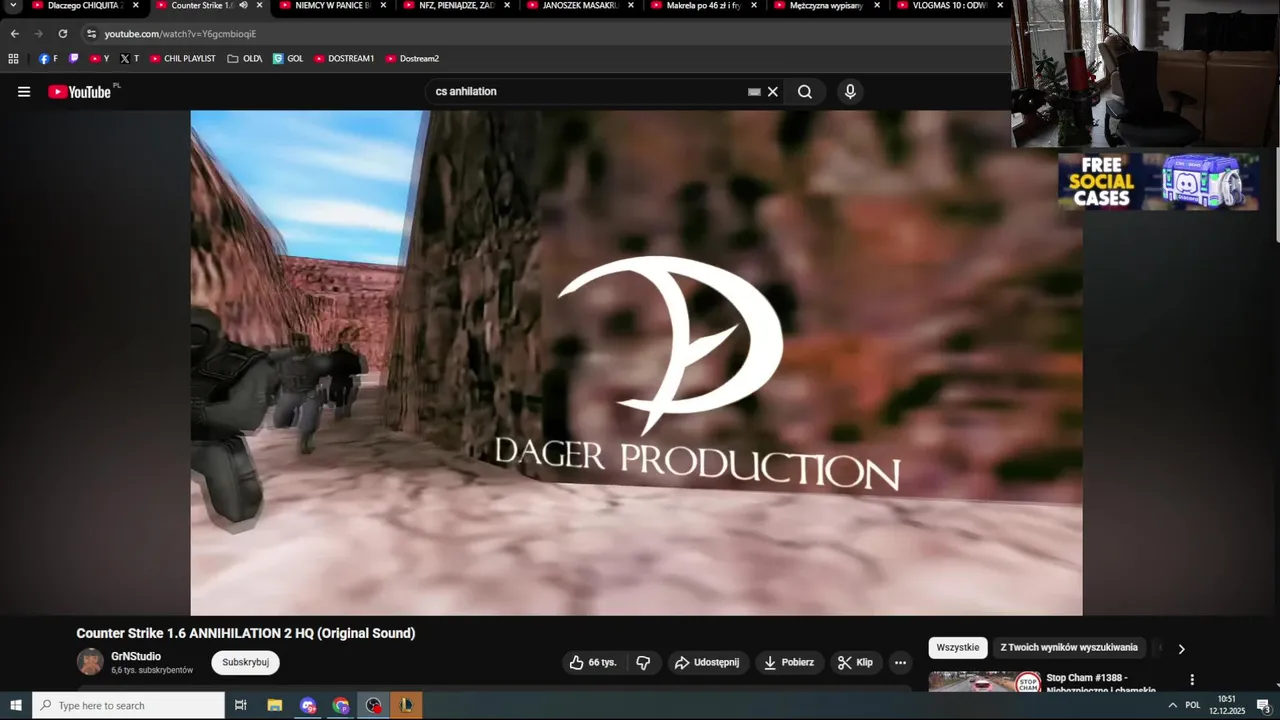Open GrNStudio channel avatar
Screen dimensions: 1280x720
click(x=90, y=662)
